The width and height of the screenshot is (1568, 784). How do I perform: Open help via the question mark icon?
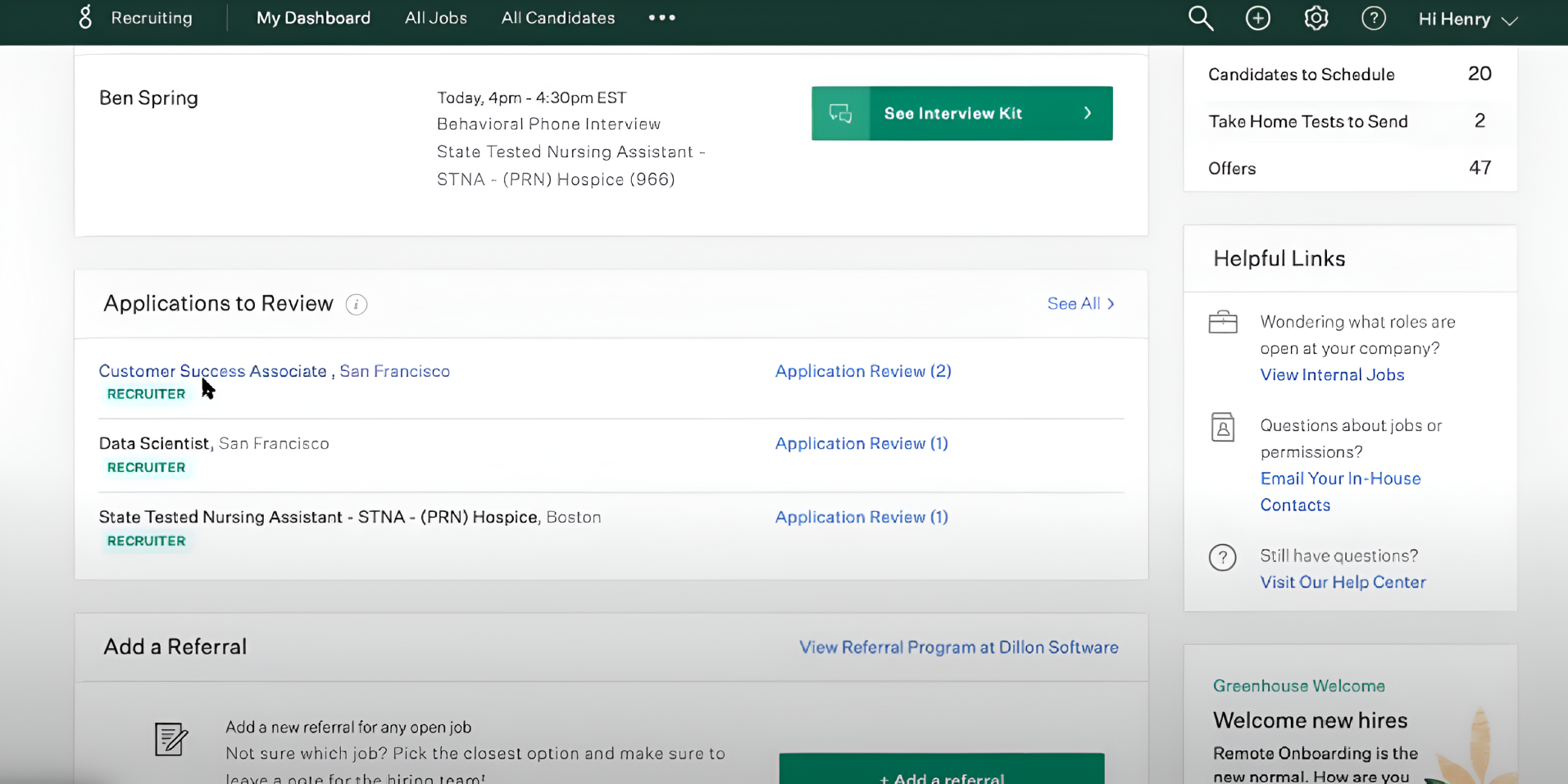click(1373, 17)
